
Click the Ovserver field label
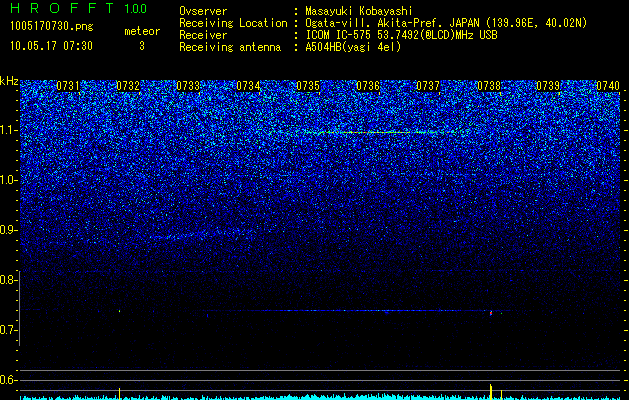click(x=203, y=12)
